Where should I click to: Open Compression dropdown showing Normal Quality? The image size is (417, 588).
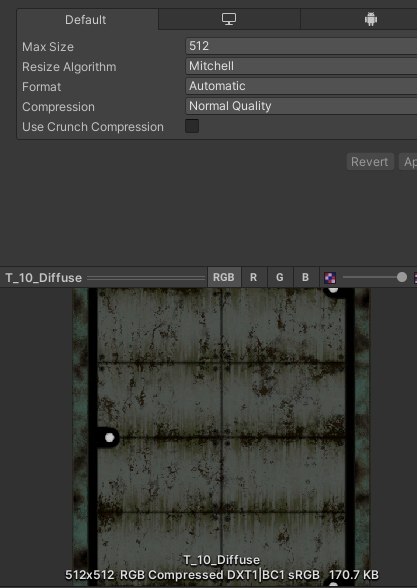pos(301,106)
